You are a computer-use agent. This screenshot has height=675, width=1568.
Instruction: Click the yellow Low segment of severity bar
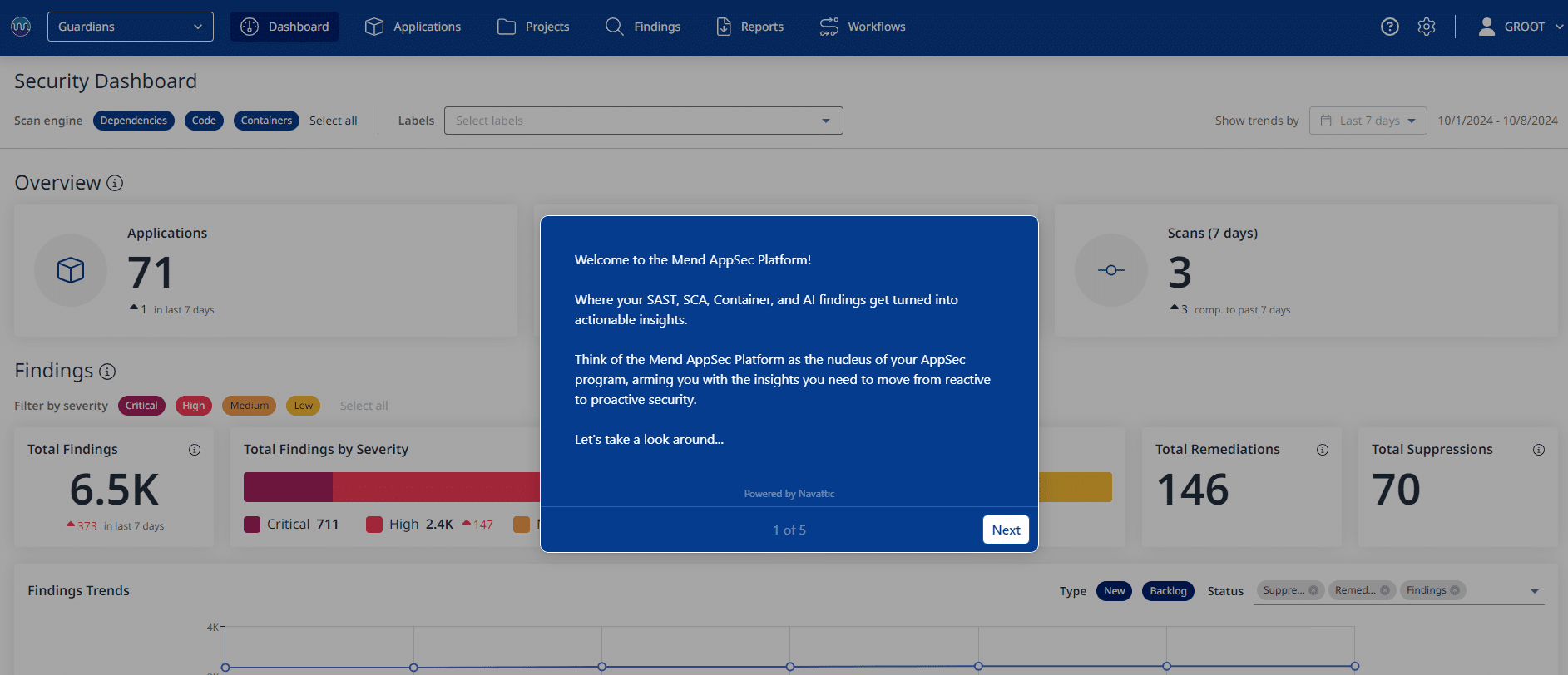1076,487
